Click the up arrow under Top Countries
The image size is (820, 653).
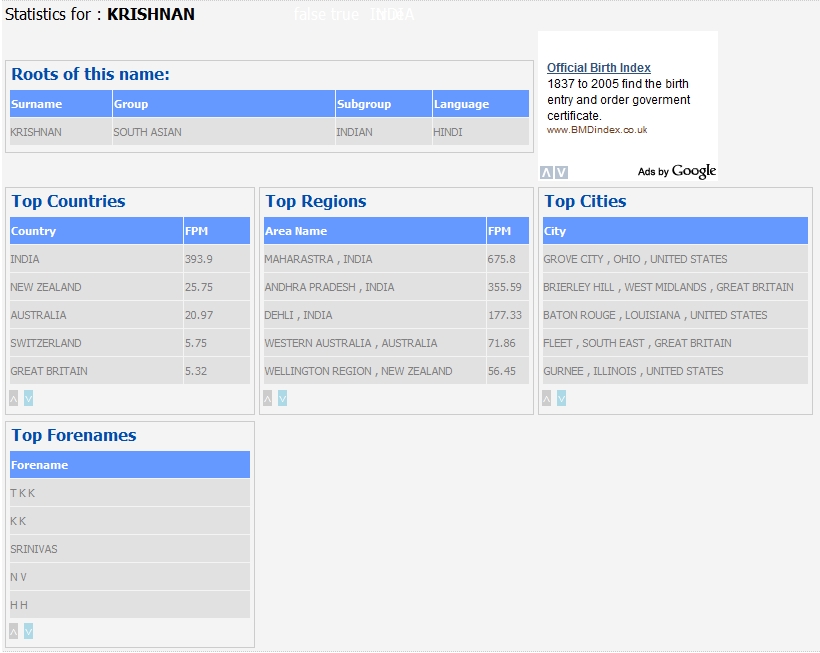click(x=14, y=398)
